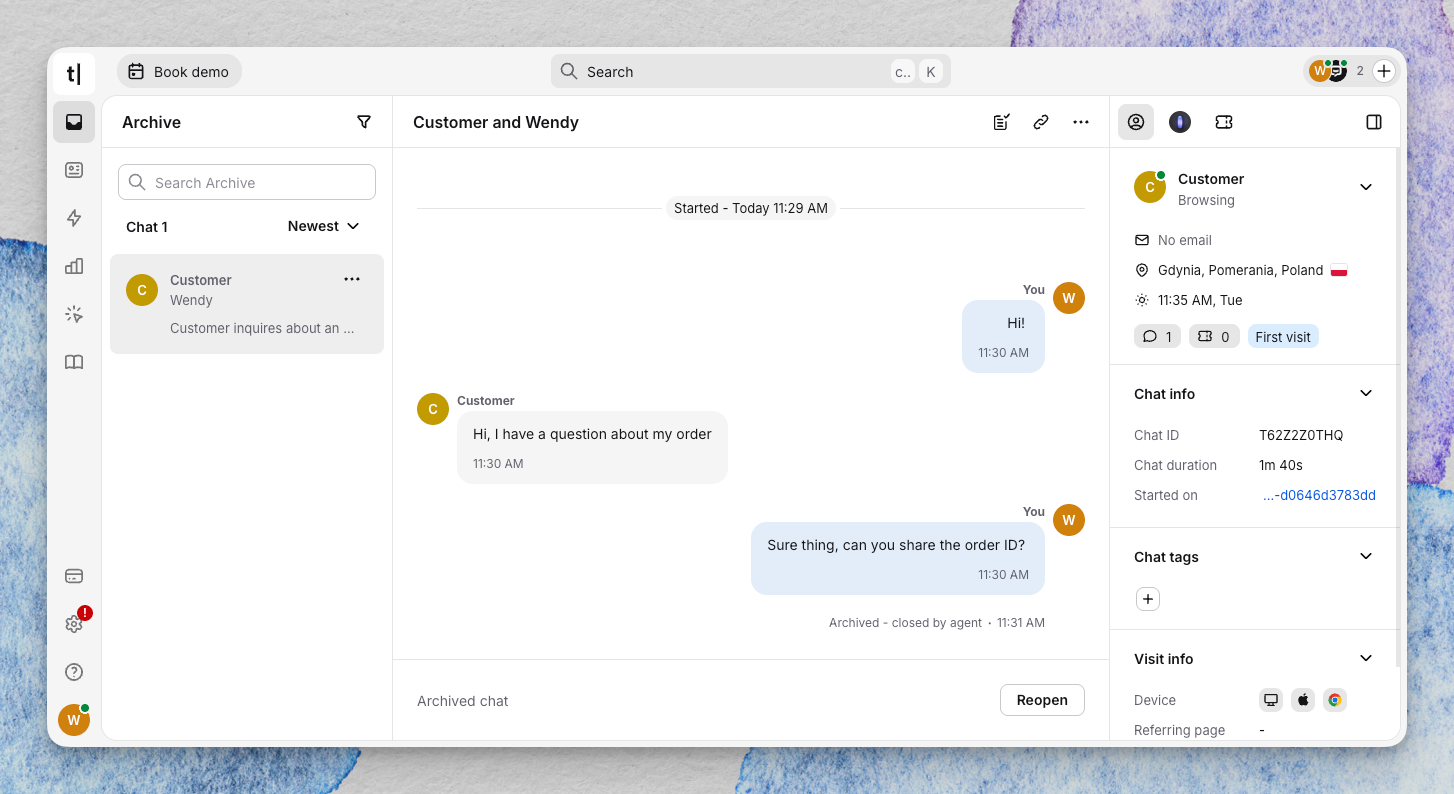Screen dimensions: 1454x794
Task: Open the Inbox chats icon in the sidebar
Action: 74,122
